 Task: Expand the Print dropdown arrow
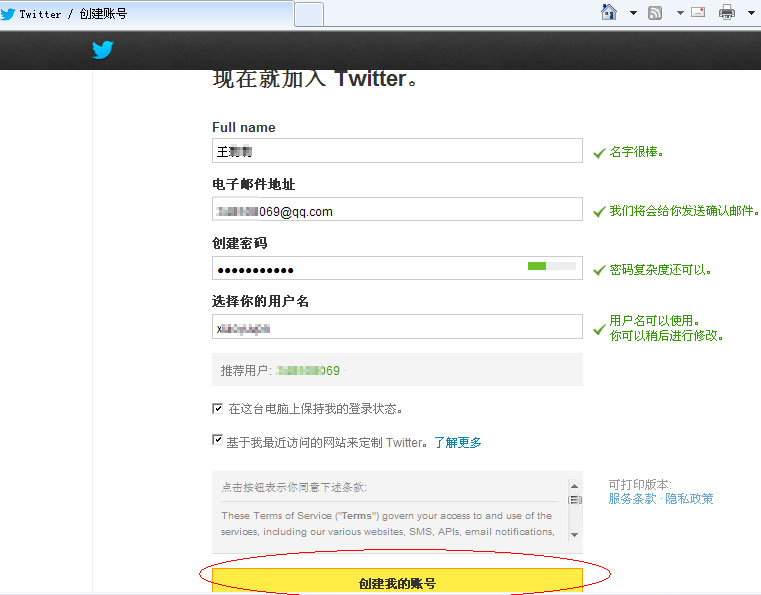(x=751, y=13)
